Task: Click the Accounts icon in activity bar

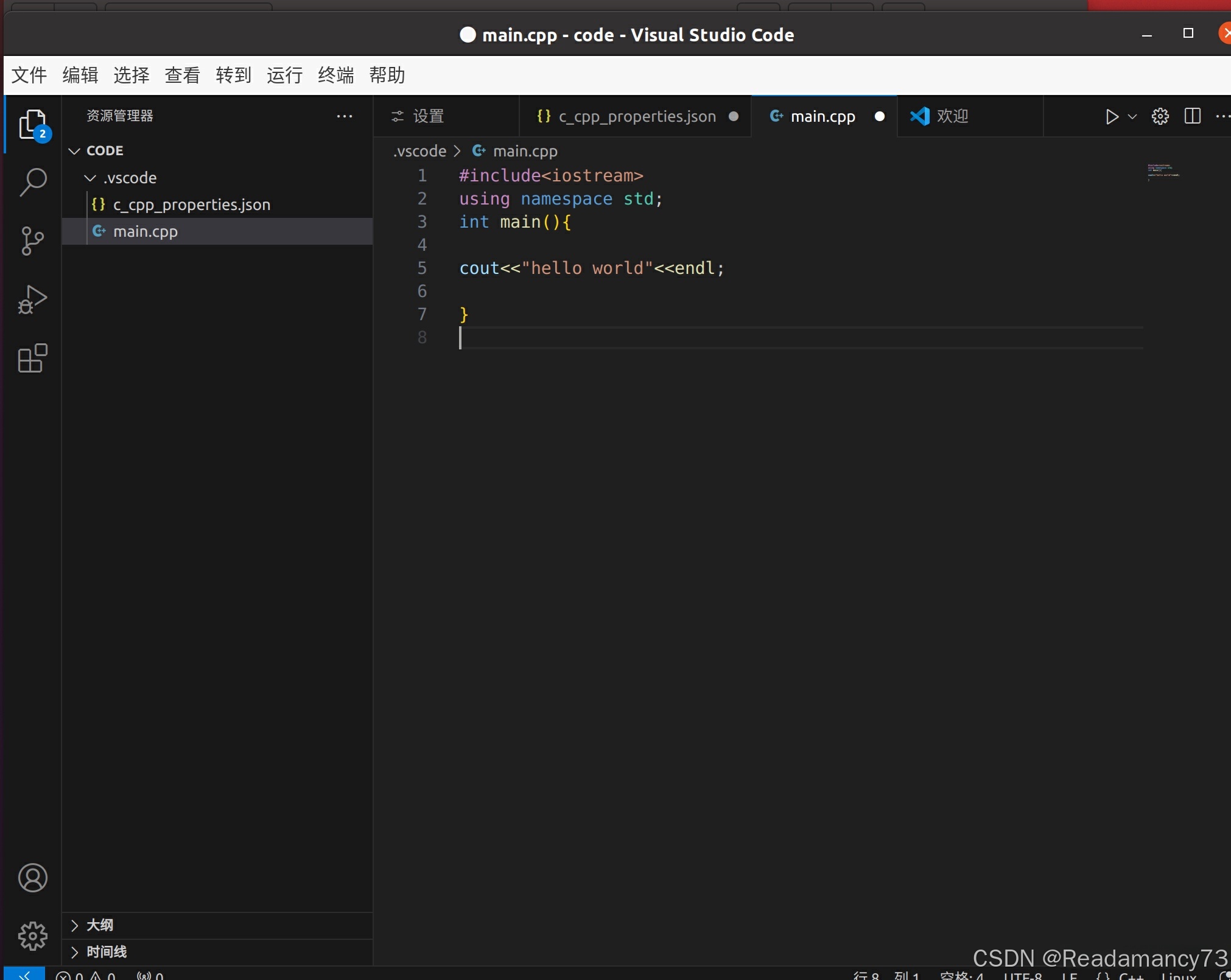Action: [x=33, y=878]
